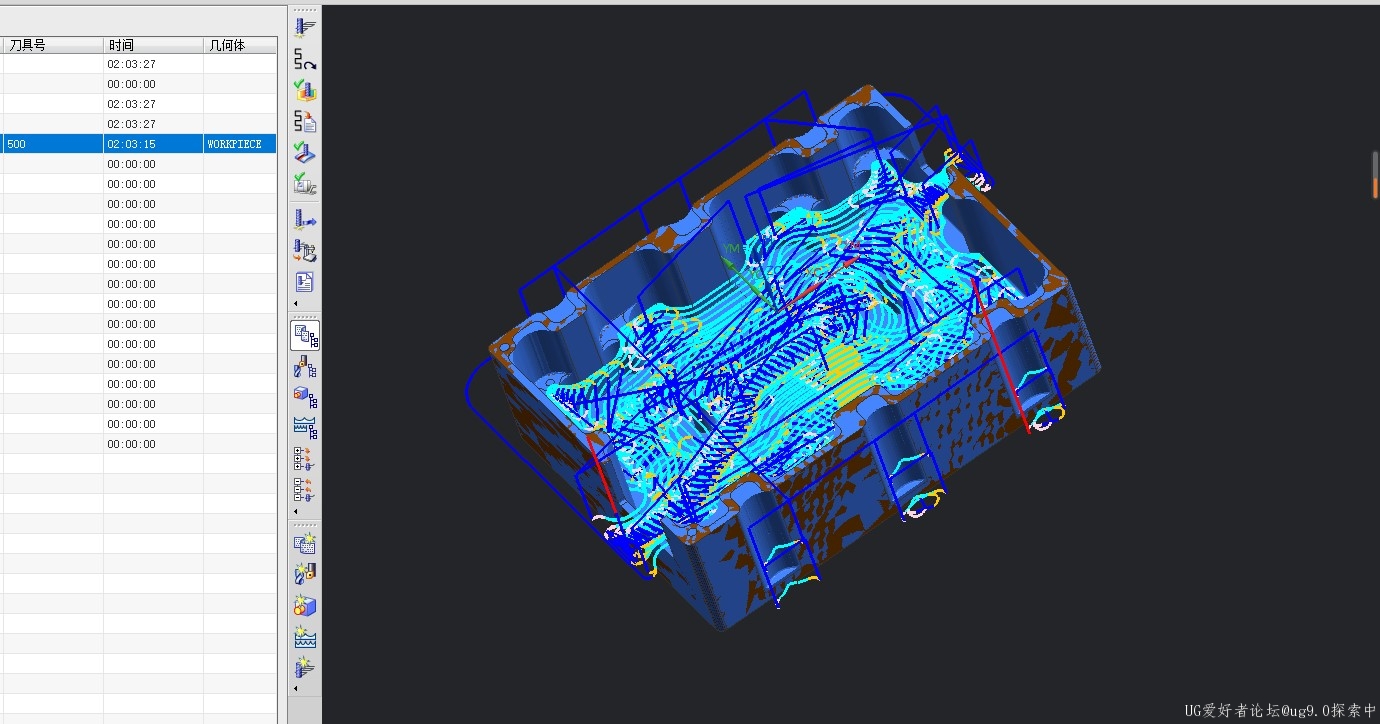Click the Create Method icon
Viewport: 1380px width, 724px height.
pos(305,636)
